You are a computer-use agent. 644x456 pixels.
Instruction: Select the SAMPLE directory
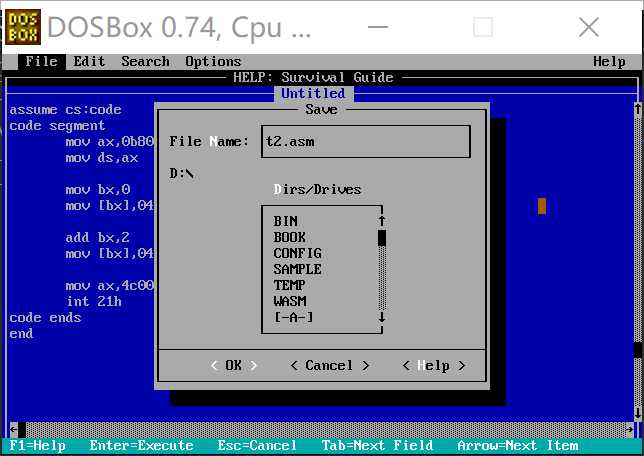pos(297,269)
